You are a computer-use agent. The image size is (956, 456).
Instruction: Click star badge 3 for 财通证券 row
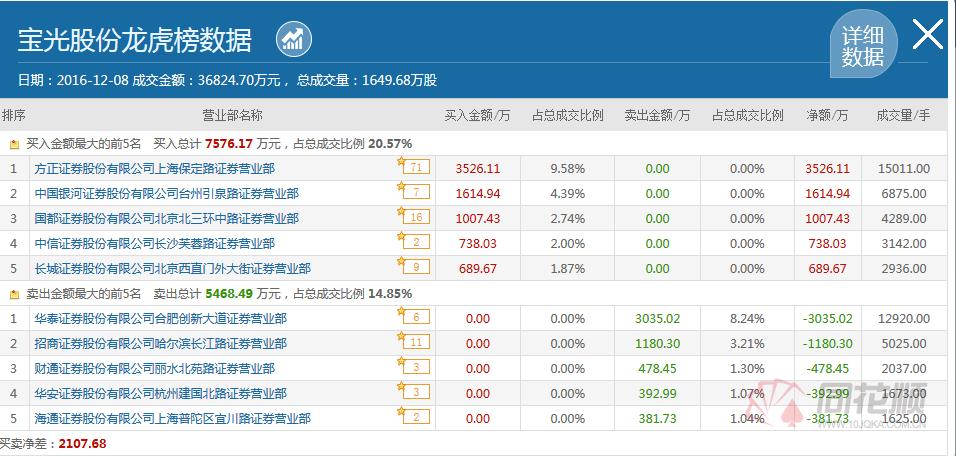pos(413,366)
